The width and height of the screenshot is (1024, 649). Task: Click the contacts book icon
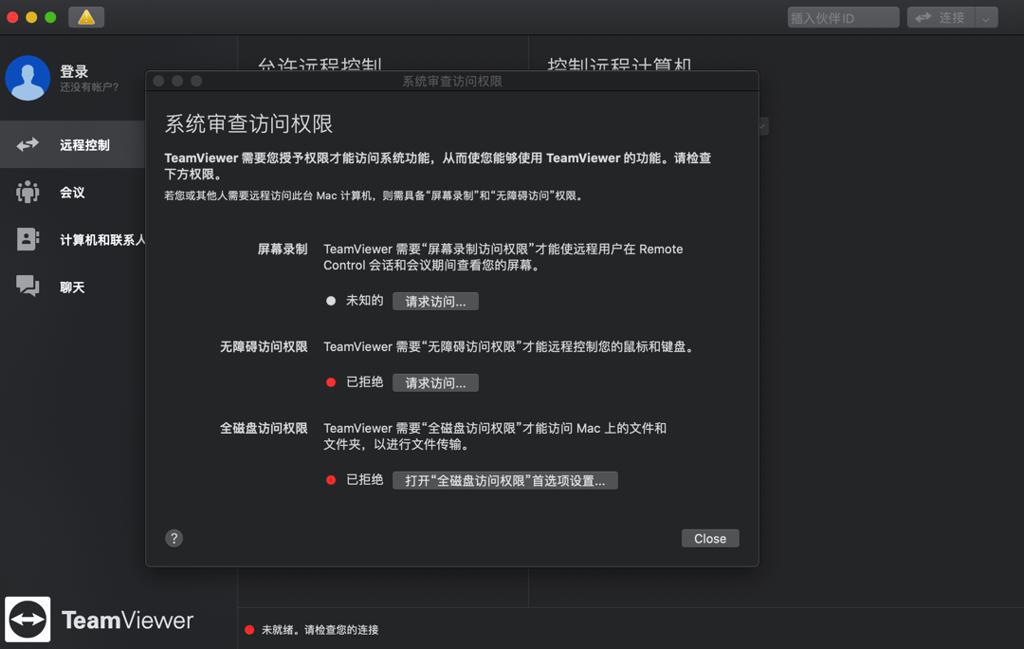click(x=27, y=239)
